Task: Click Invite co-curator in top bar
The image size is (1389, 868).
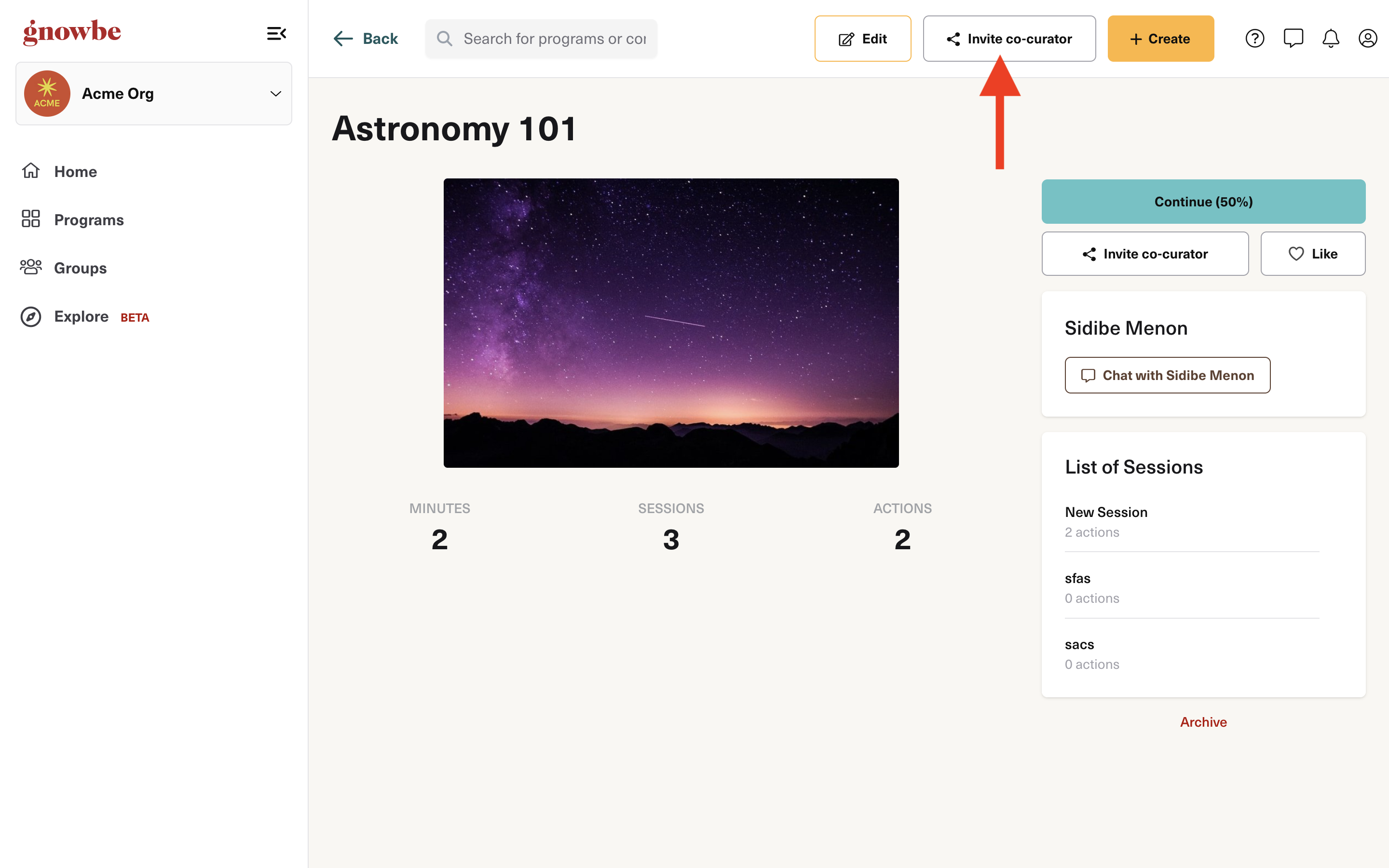Action: click(x=1009, y=39)
